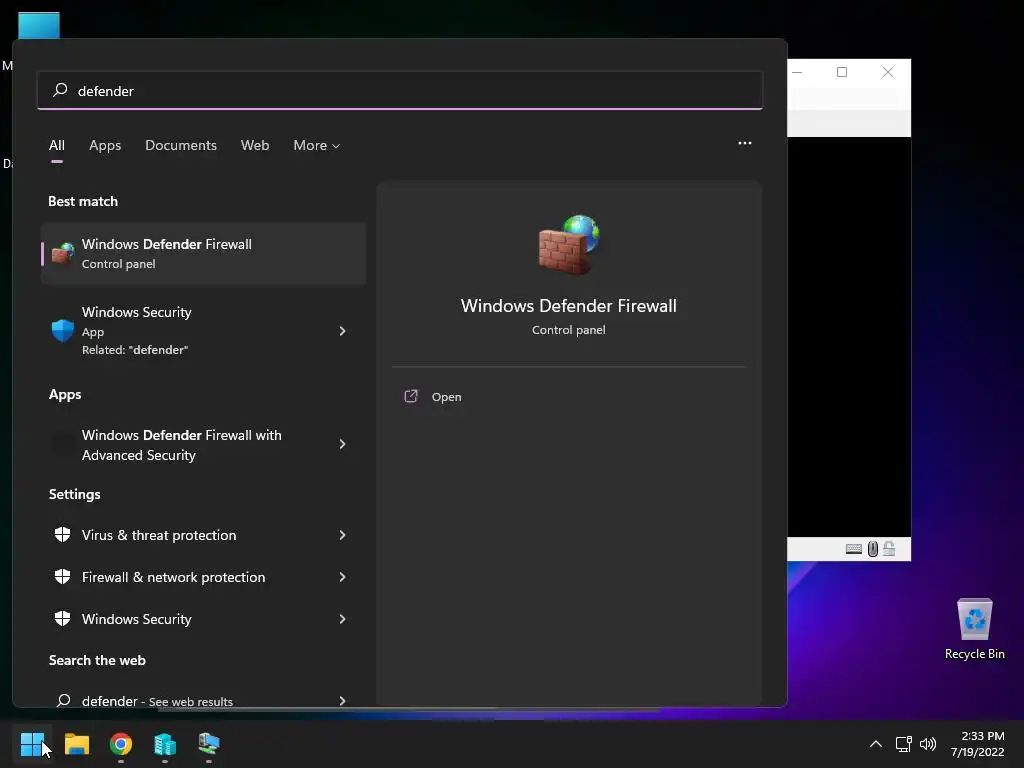Expand Windows Security settings chevron
Screen dimensions: 1024x768
pyautogui.click(x=342, y=619)
